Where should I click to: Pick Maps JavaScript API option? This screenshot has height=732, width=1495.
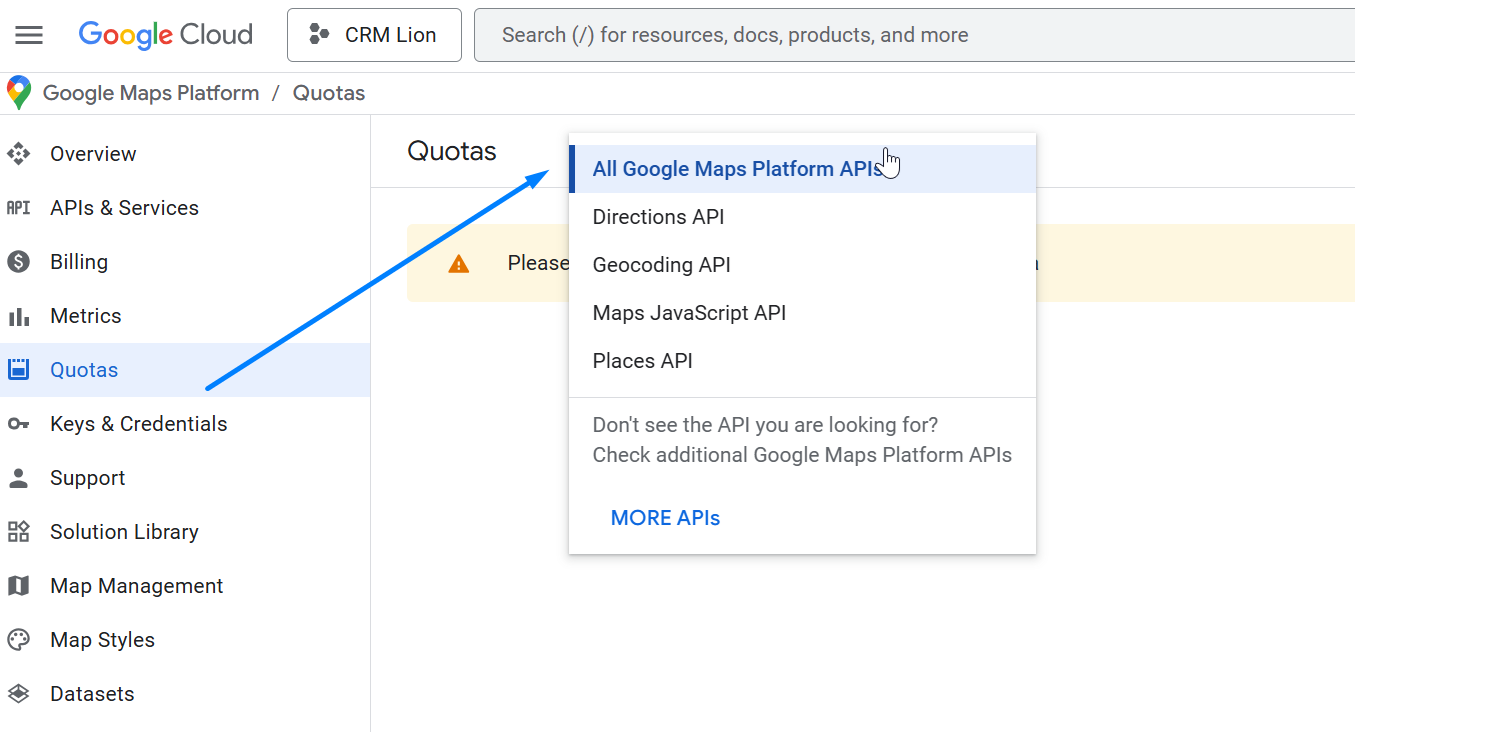tap(689, 313)
